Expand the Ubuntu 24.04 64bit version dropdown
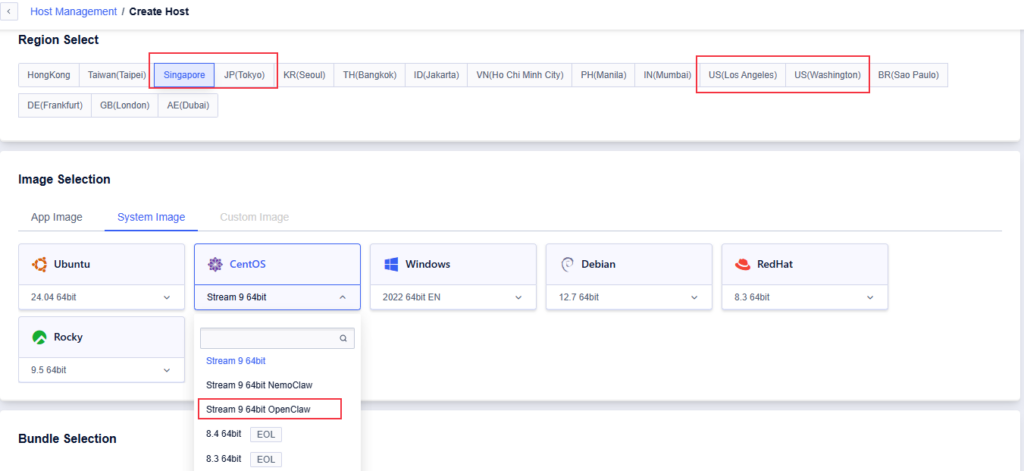The image size is (1024, 471). pyautogui.click(x=101, y=297)
